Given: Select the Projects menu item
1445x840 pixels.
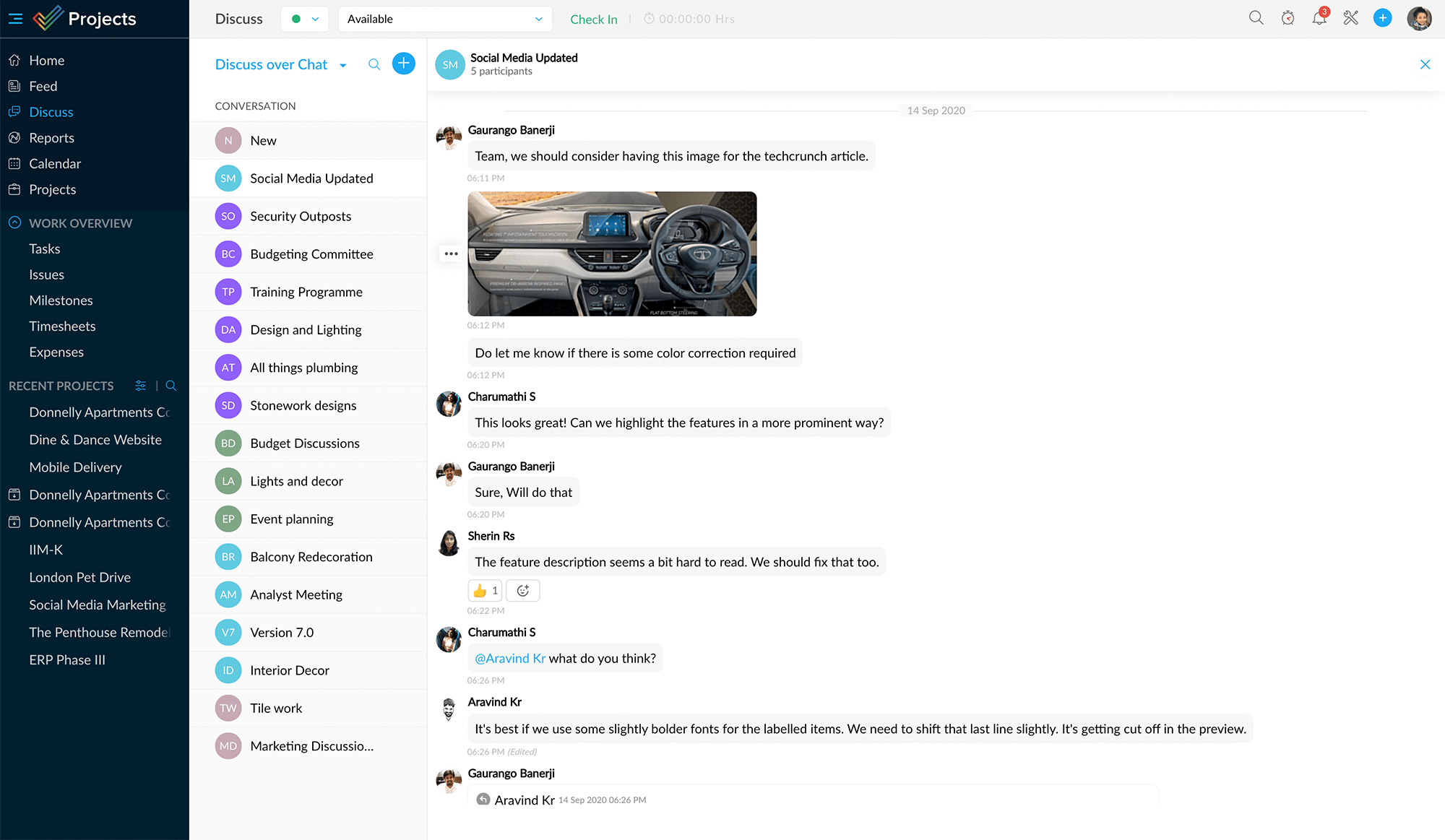Looking at the screenshot, I should (53, 189).
